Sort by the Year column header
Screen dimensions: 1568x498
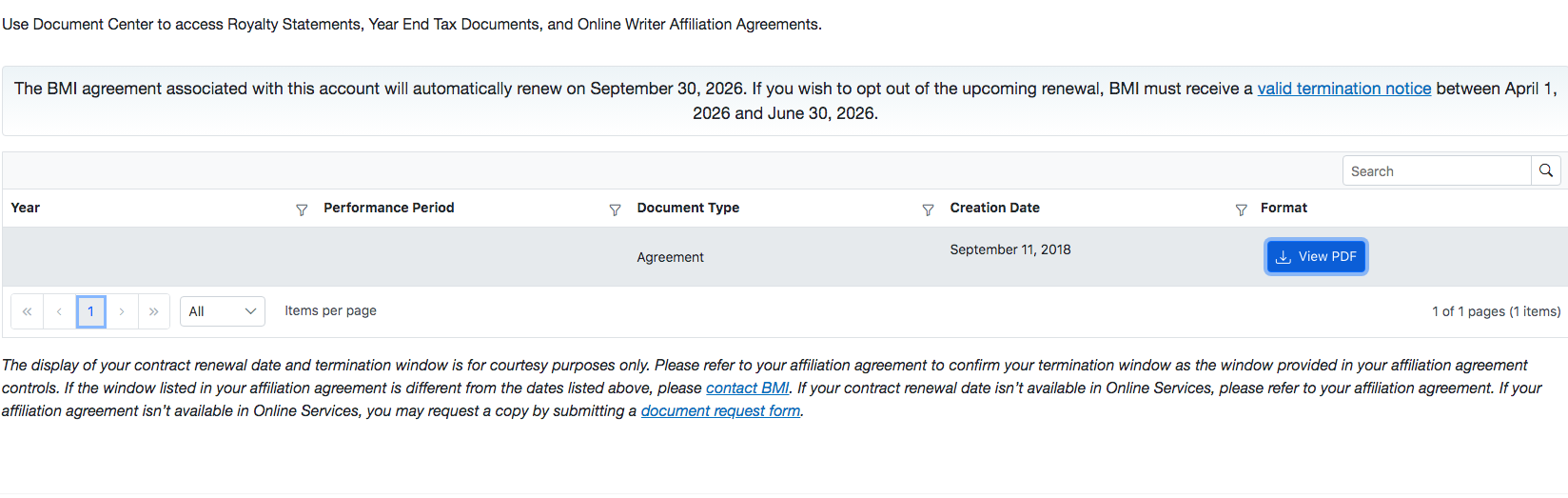26,208
